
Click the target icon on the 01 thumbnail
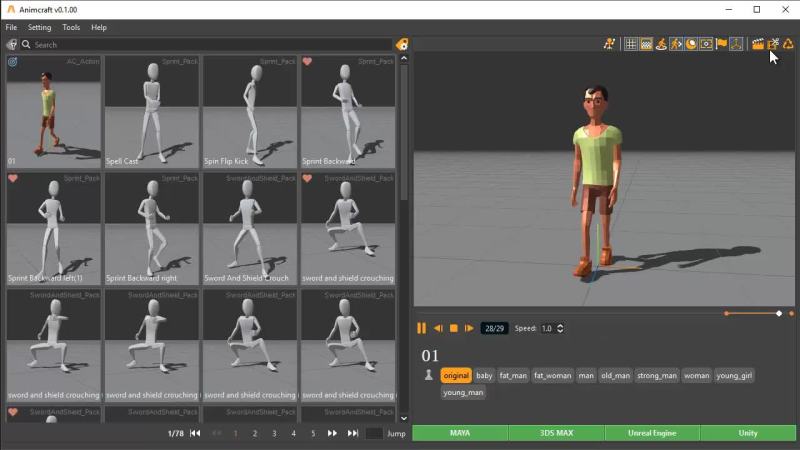(13, 62)
